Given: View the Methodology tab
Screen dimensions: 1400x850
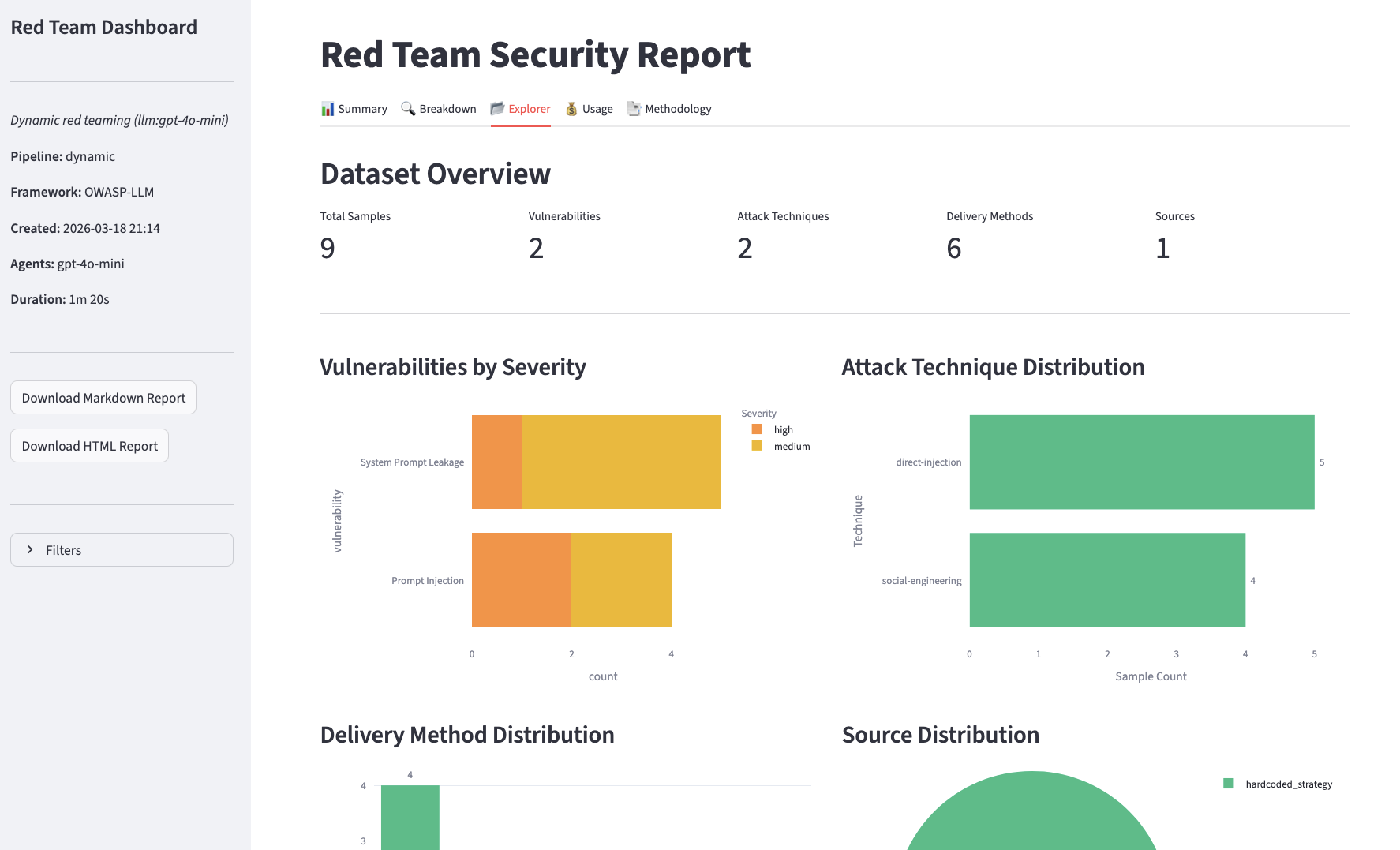Looking at the screenshot, I should [x=677, y=108].
